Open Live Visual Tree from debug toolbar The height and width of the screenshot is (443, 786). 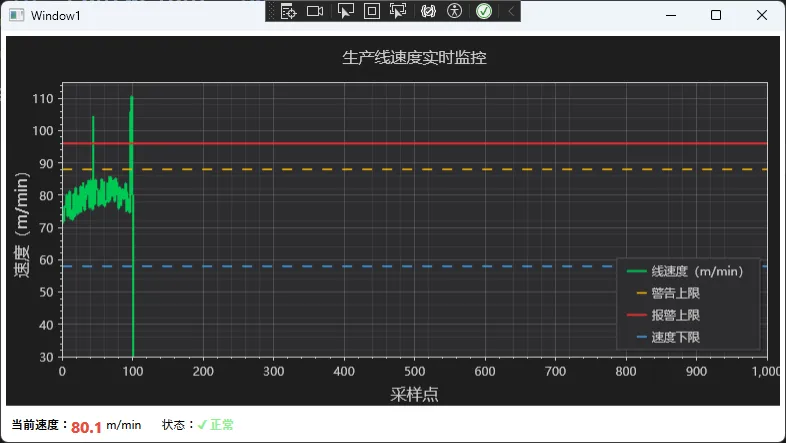click(x=289, y=11)
